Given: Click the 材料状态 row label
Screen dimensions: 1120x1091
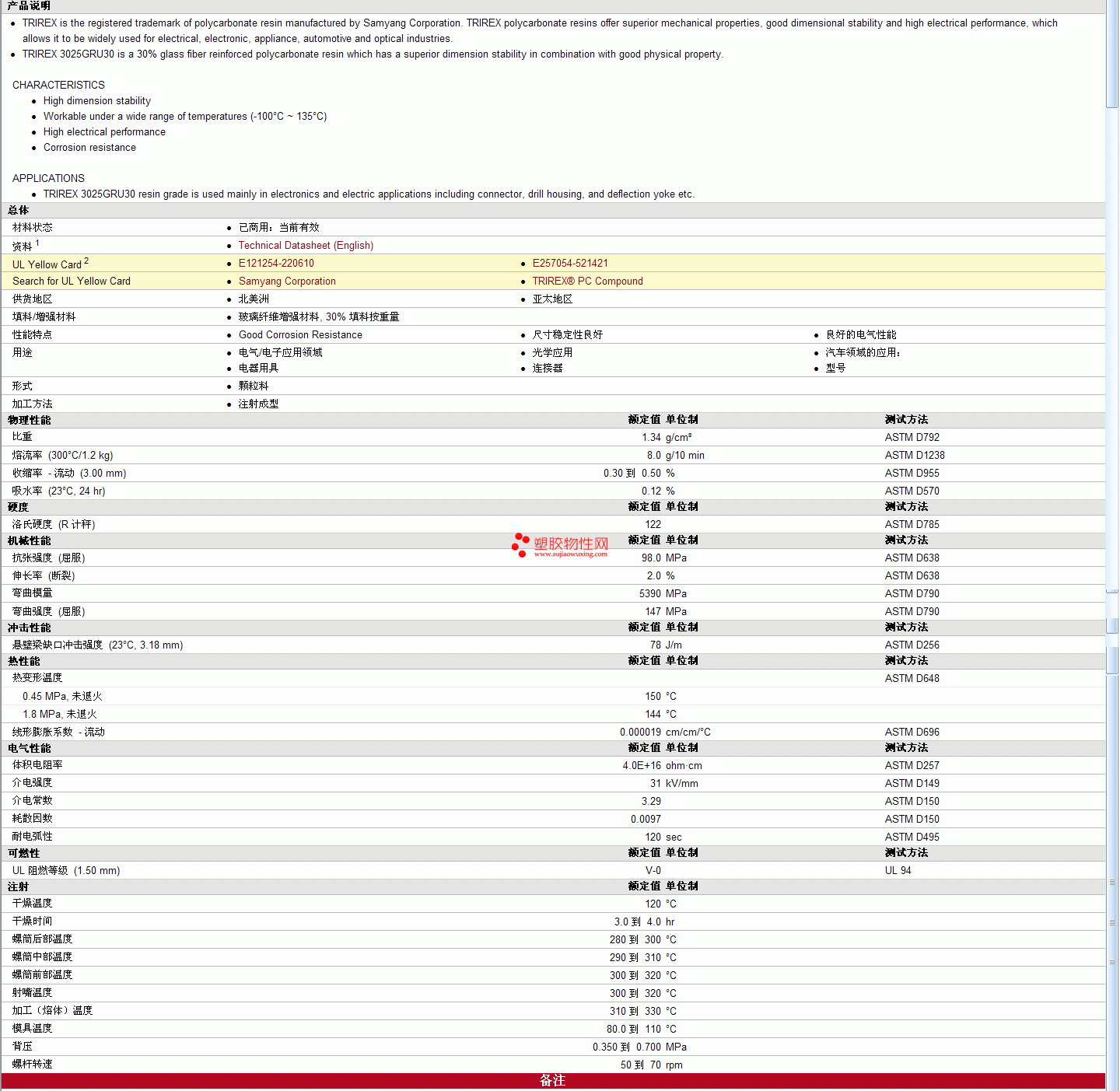Looking at the screenshot, I should pyautogui.click(x=33, y=228).
